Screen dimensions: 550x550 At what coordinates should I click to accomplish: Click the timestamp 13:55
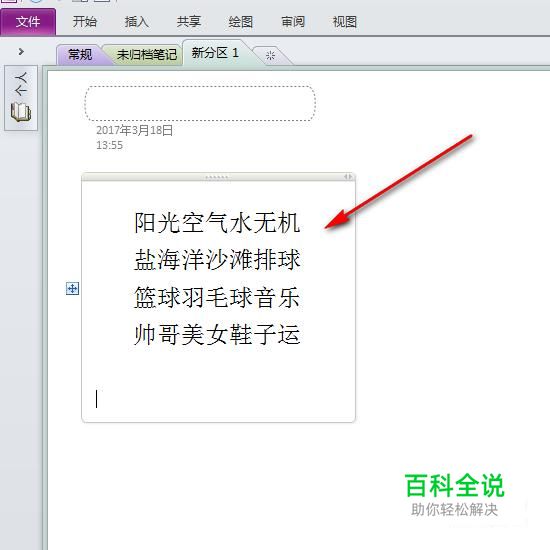pos(109,145)
